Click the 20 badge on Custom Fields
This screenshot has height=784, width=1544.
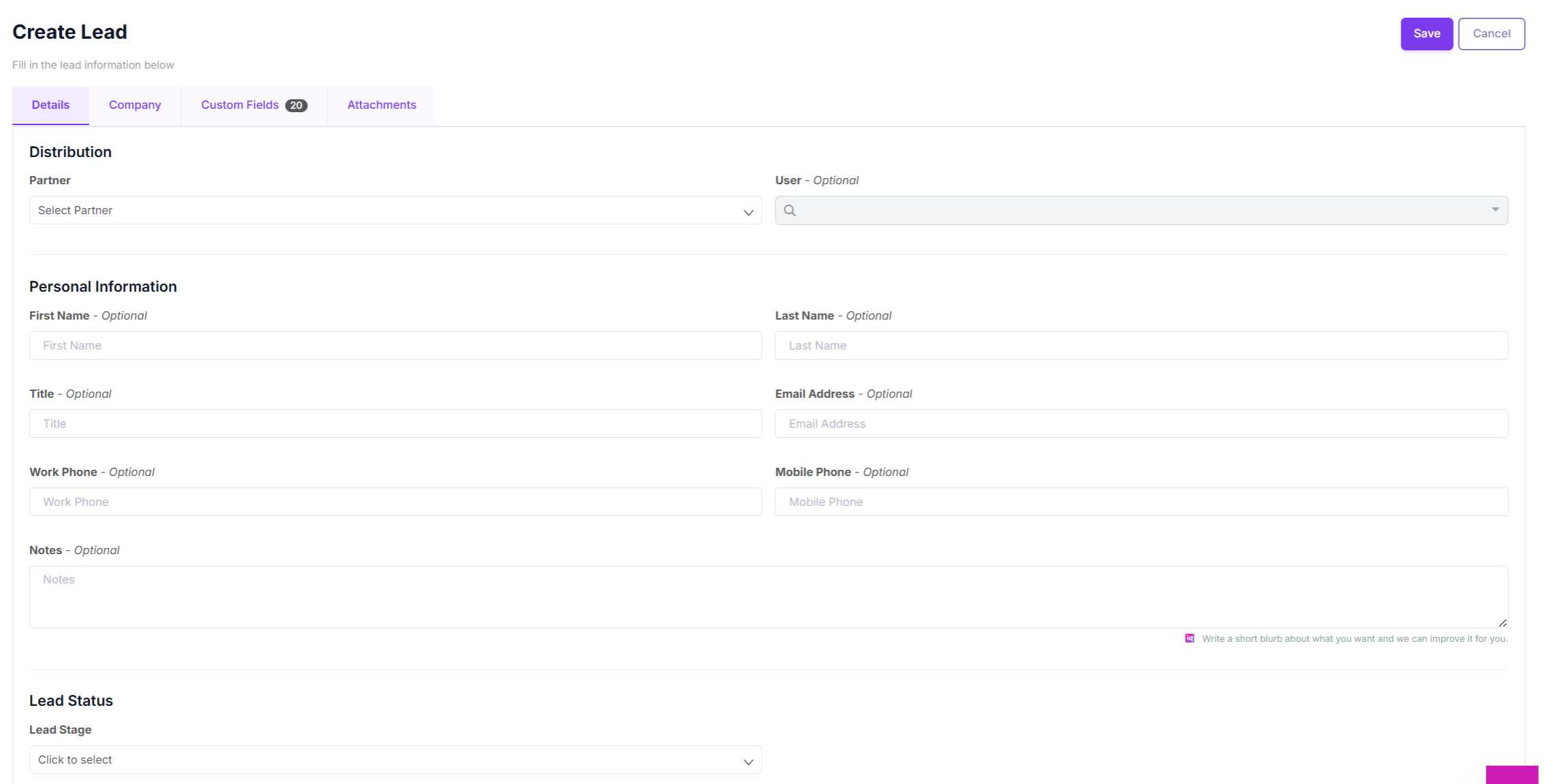click(x=296, y=105)
